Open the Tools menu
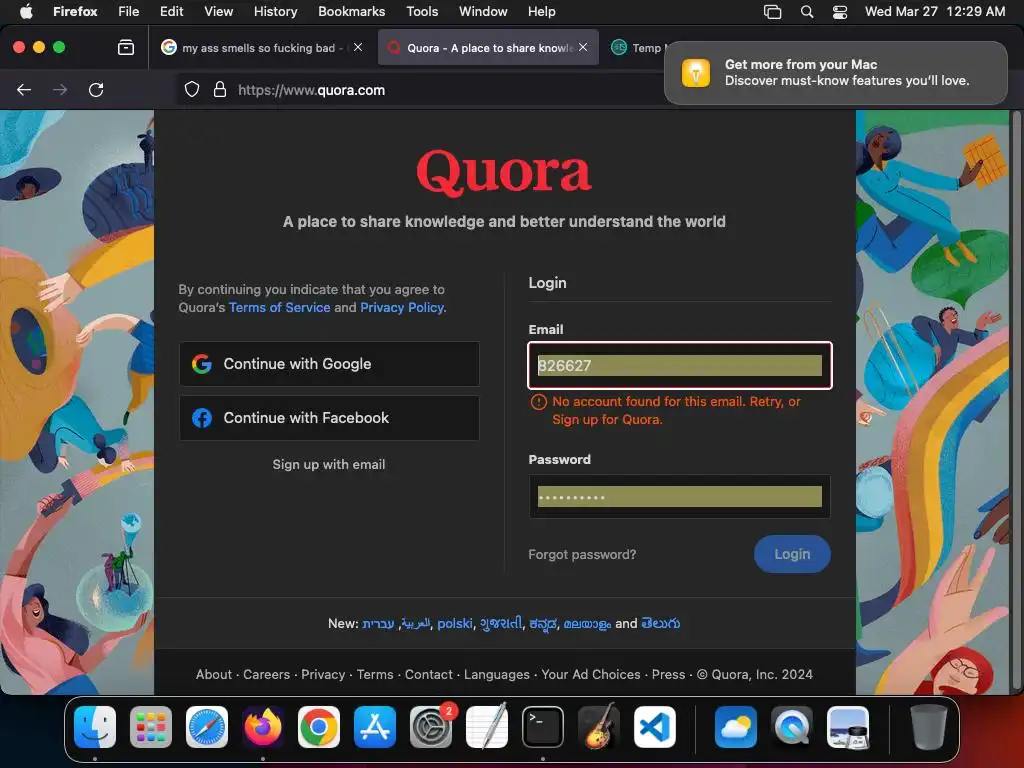This screenshot has height=768, width=1024. (x=422, y=11)
